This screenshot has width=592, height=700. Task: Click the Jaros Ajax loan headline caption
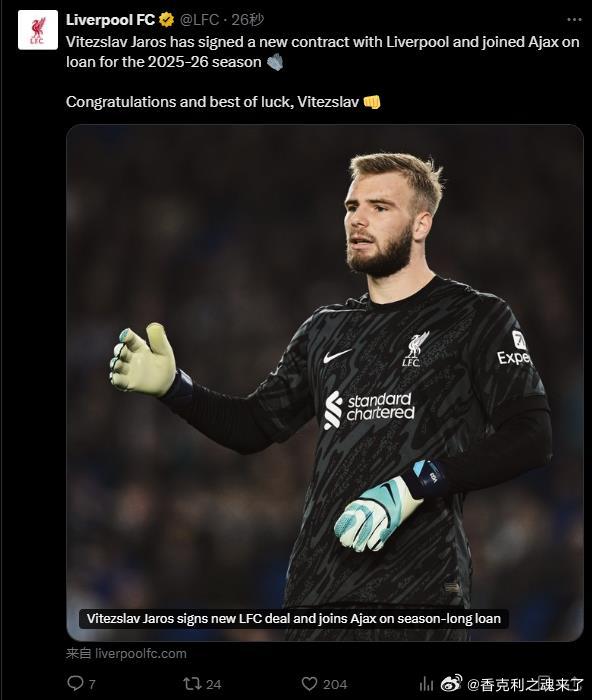[x=293, y=619]
